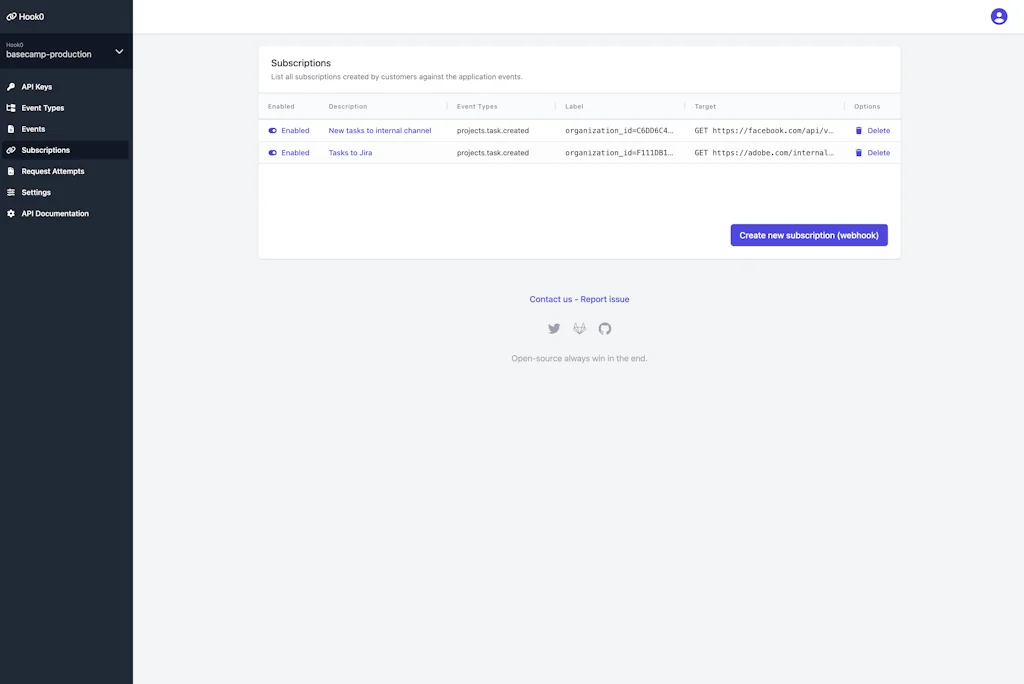1024x684 pixels.
Task: Open the GitHub icon in the footer
Action: point(605,329)
